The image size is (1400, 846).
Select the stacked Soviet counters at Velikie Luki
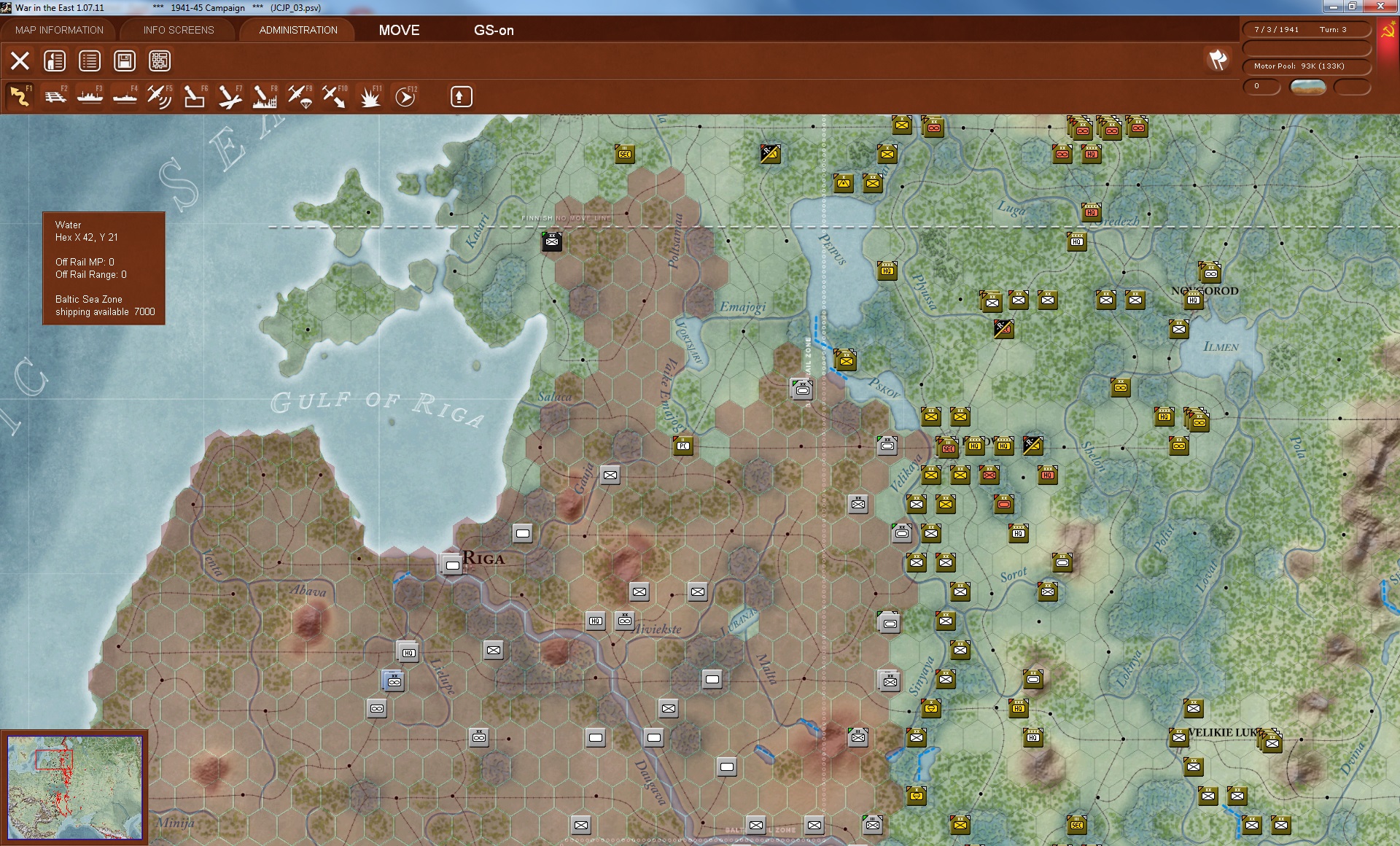coord(1270,740)
